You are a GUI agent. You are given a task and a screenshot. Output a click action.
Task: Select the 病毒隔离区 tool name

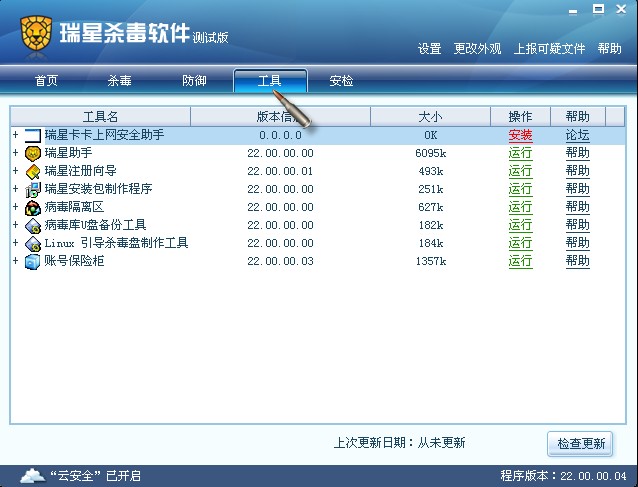click(x=74, y=207)
